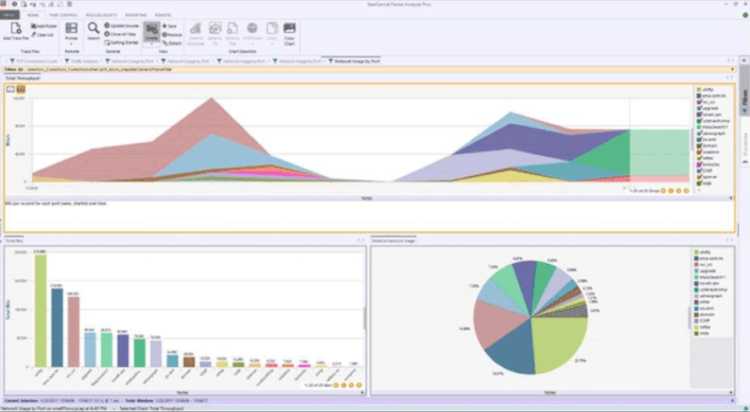This screenshot has width=750, height=412.
Task: Click the Add Trace File icon
Action: (x=15, y=31)
